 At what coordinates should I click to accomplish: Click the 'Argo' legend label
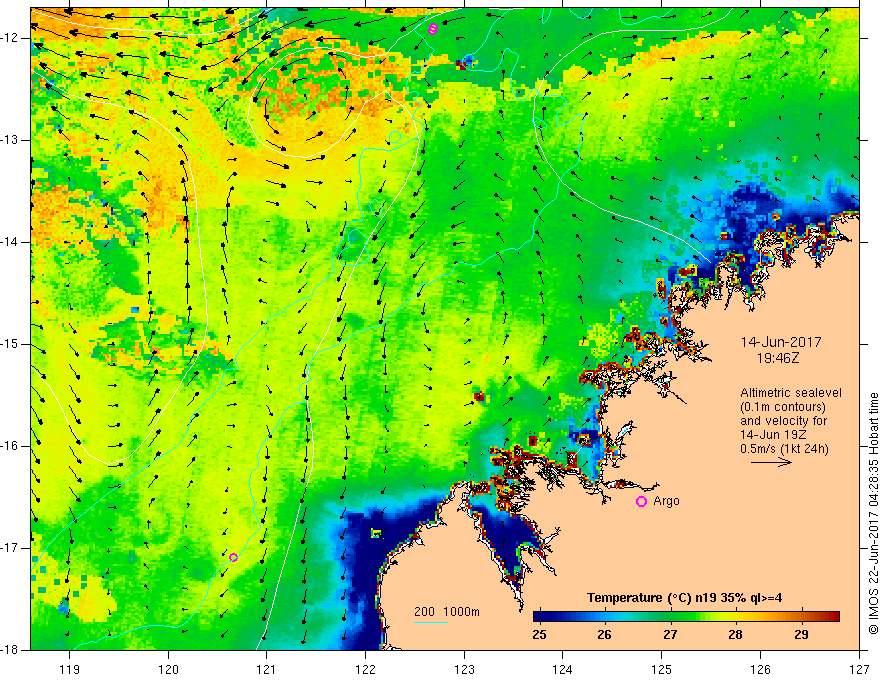(x=666, y=501)
